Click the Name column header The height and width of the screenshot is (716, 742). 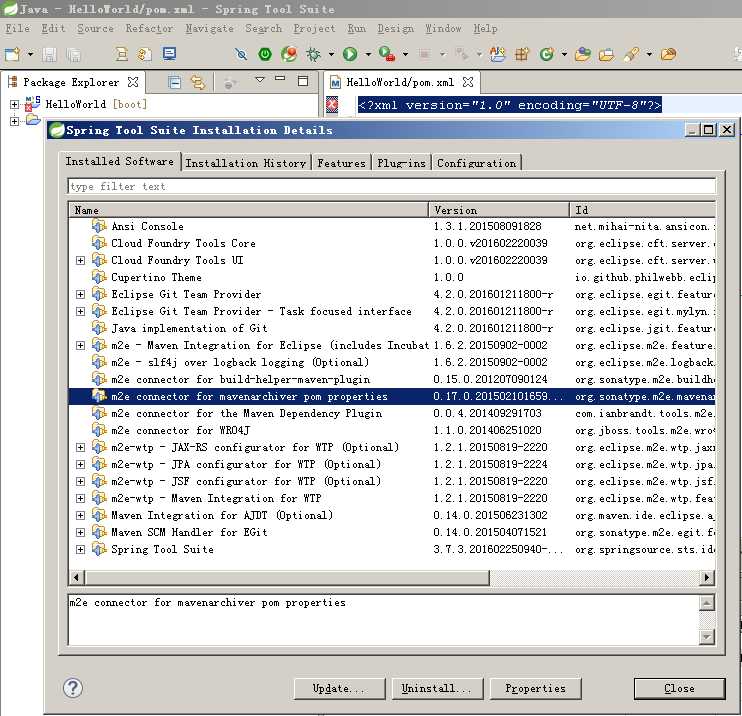pos(248,210)
